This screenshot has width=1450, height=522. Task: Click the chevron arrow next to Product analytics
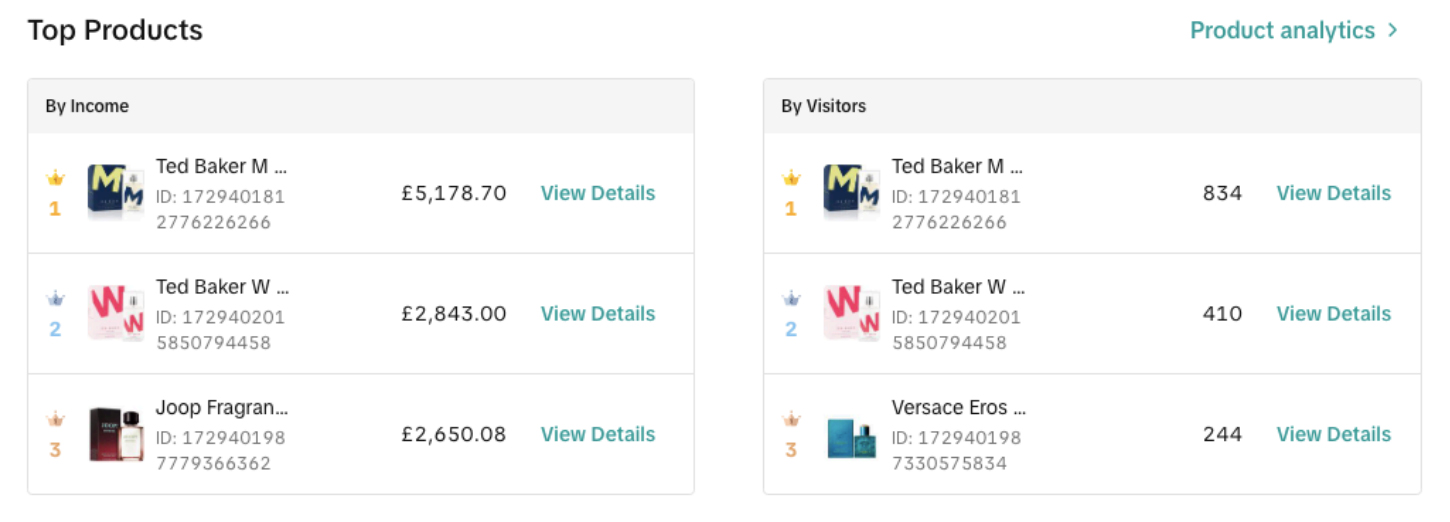(1393, 31)
